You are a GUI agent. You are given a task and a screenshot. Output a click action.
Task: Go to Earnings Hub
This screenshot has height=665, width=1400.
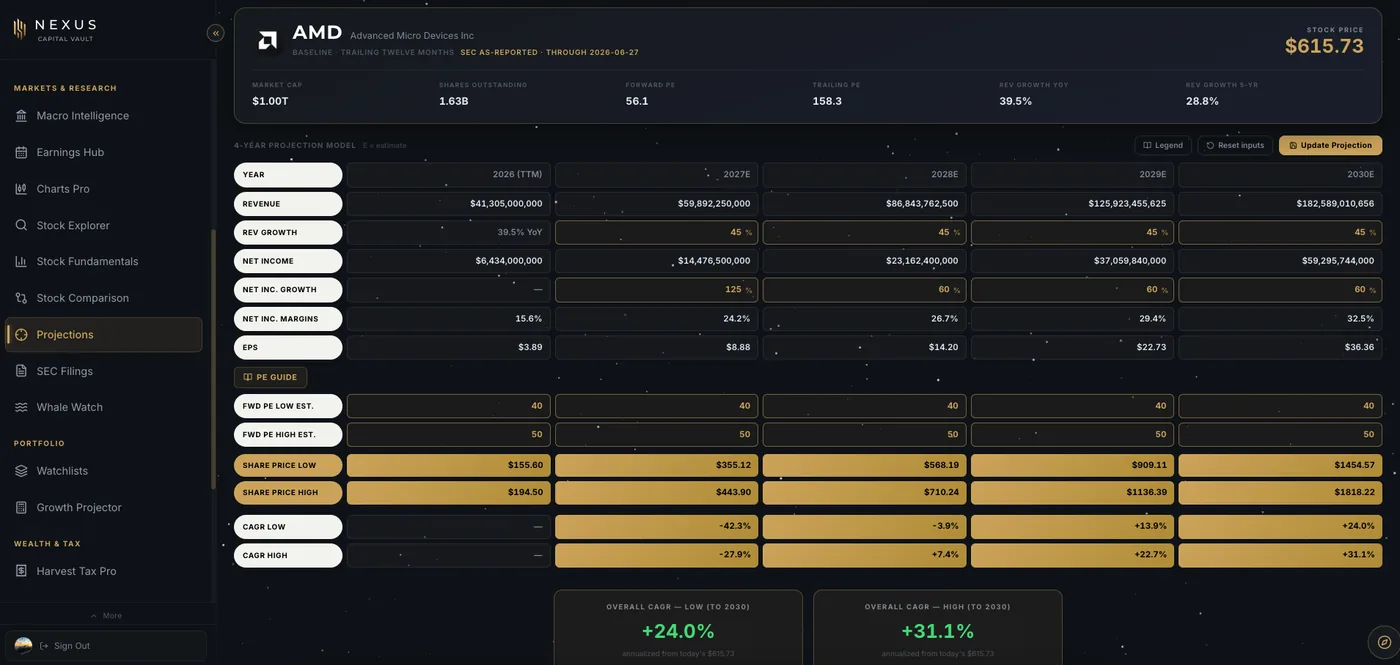[104, 152]
